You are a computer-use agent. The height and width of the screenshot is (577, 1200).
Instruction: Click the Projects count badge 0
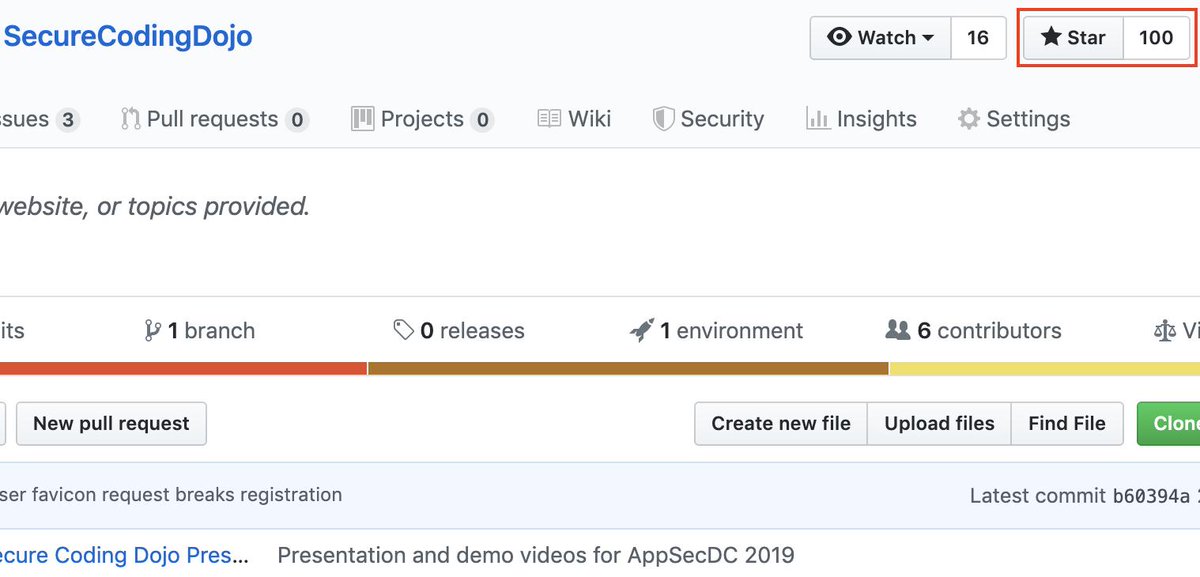click(482, 120)
